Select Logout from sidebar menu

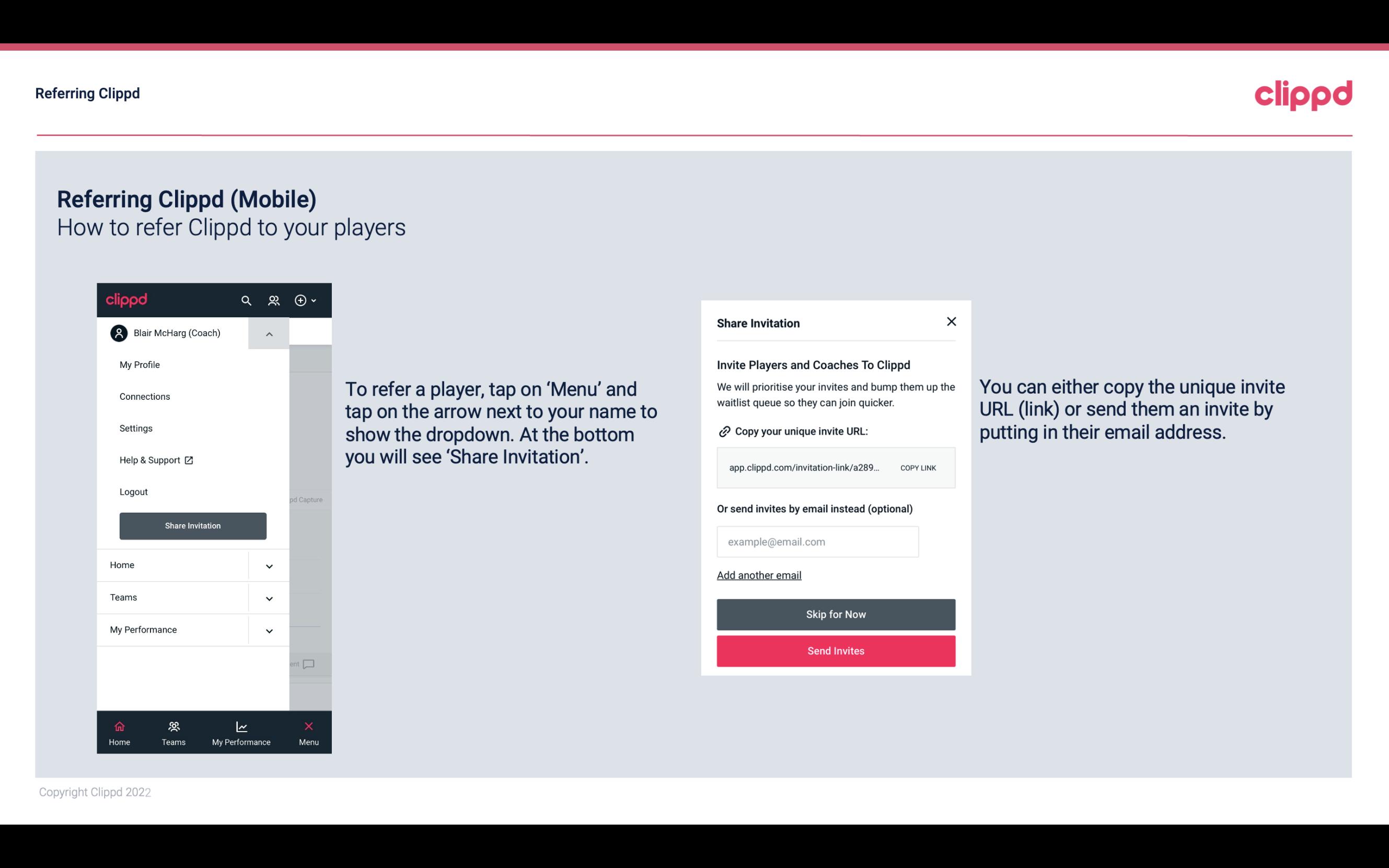[133, 491]
